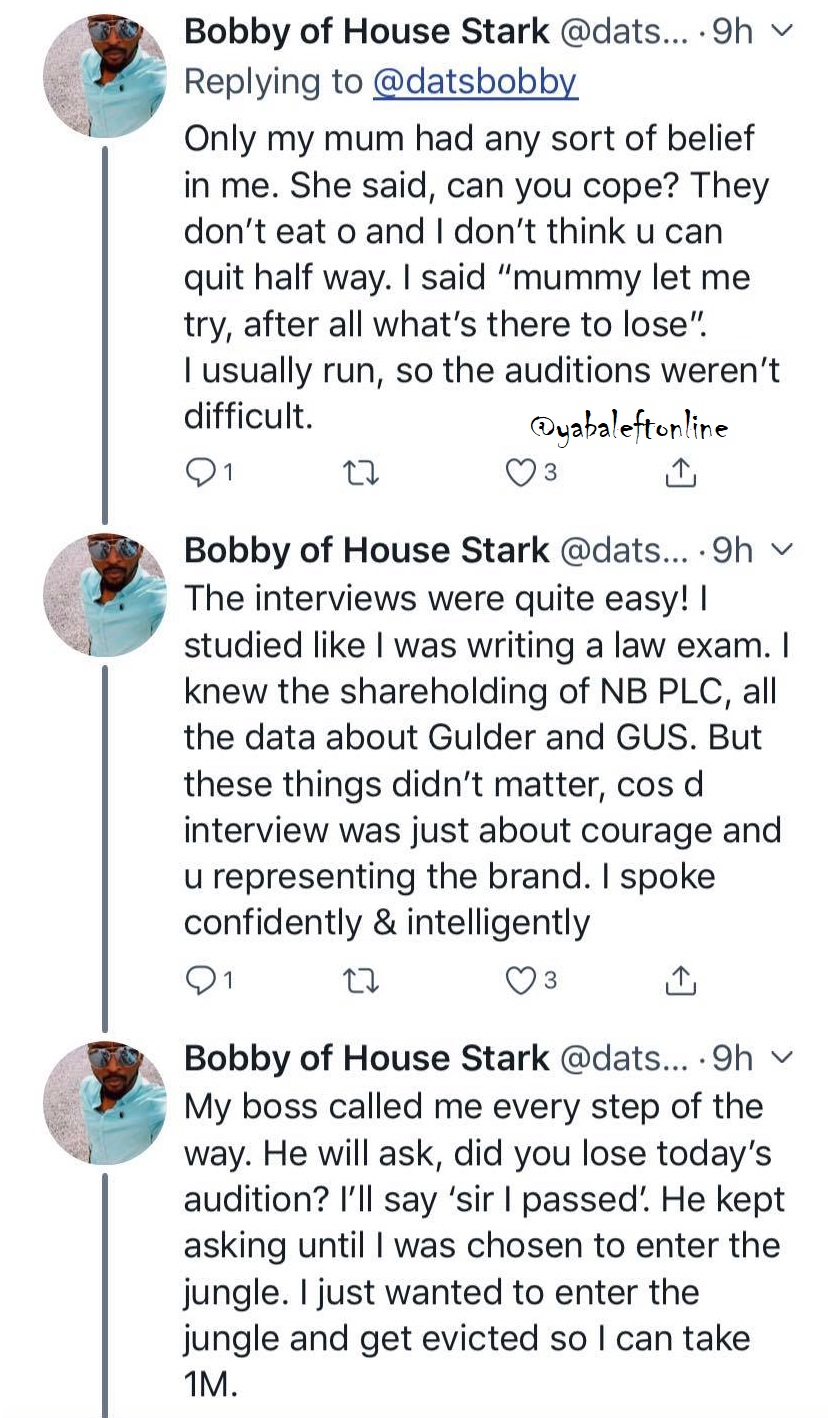This screenshot has height=1418, width=828.
Task: Open the second tweet's chevron dropdown menu
Action: [x=785, y=551]
